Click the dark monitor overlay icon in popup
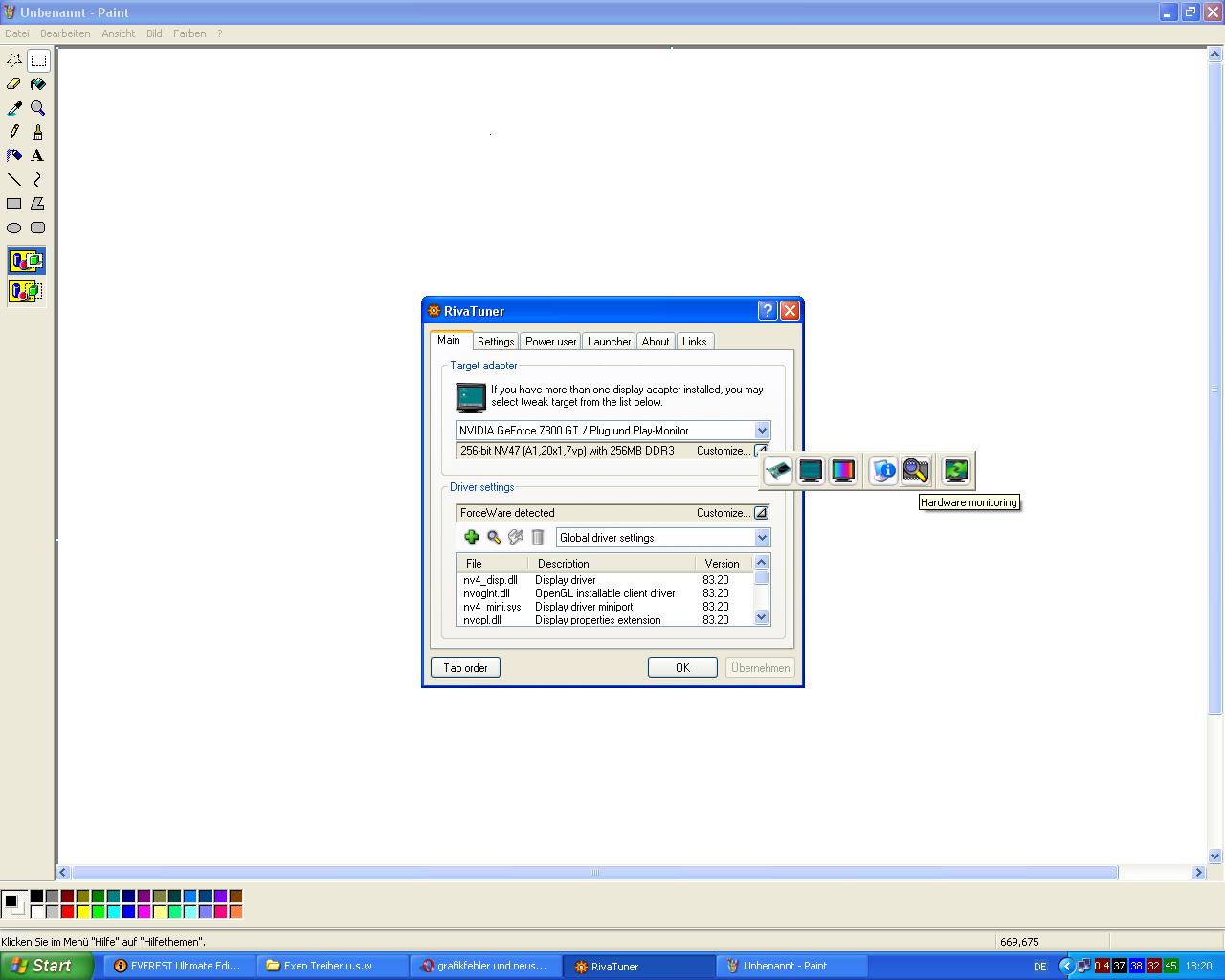The width and height of the screenshot is (1225, 980). [811, 471]
